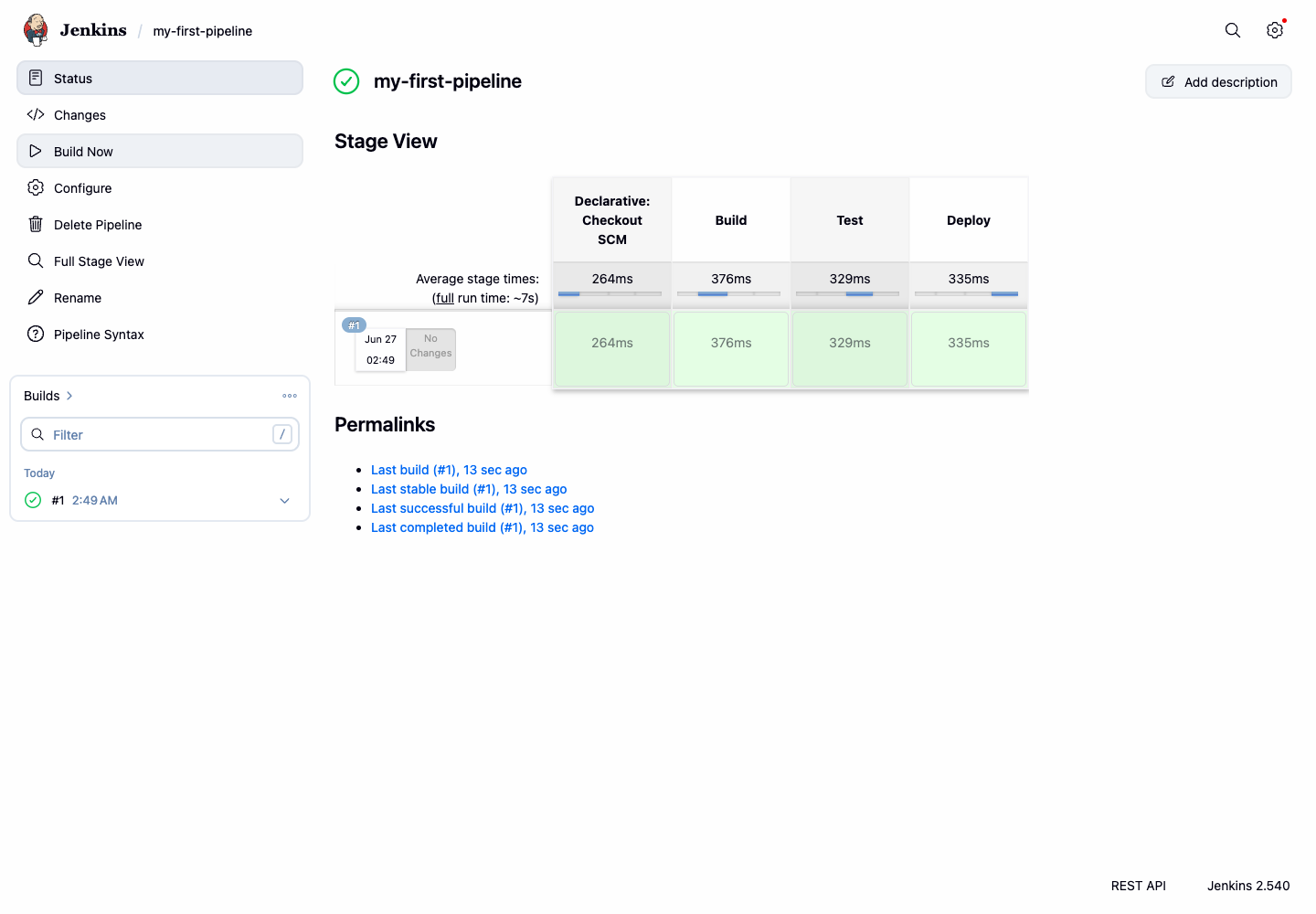Image resolution: width=1316 pixels, height=914 pixels.
Task: Open the Configure menu label
Action: pyautogui.click(x=82, y=188)
